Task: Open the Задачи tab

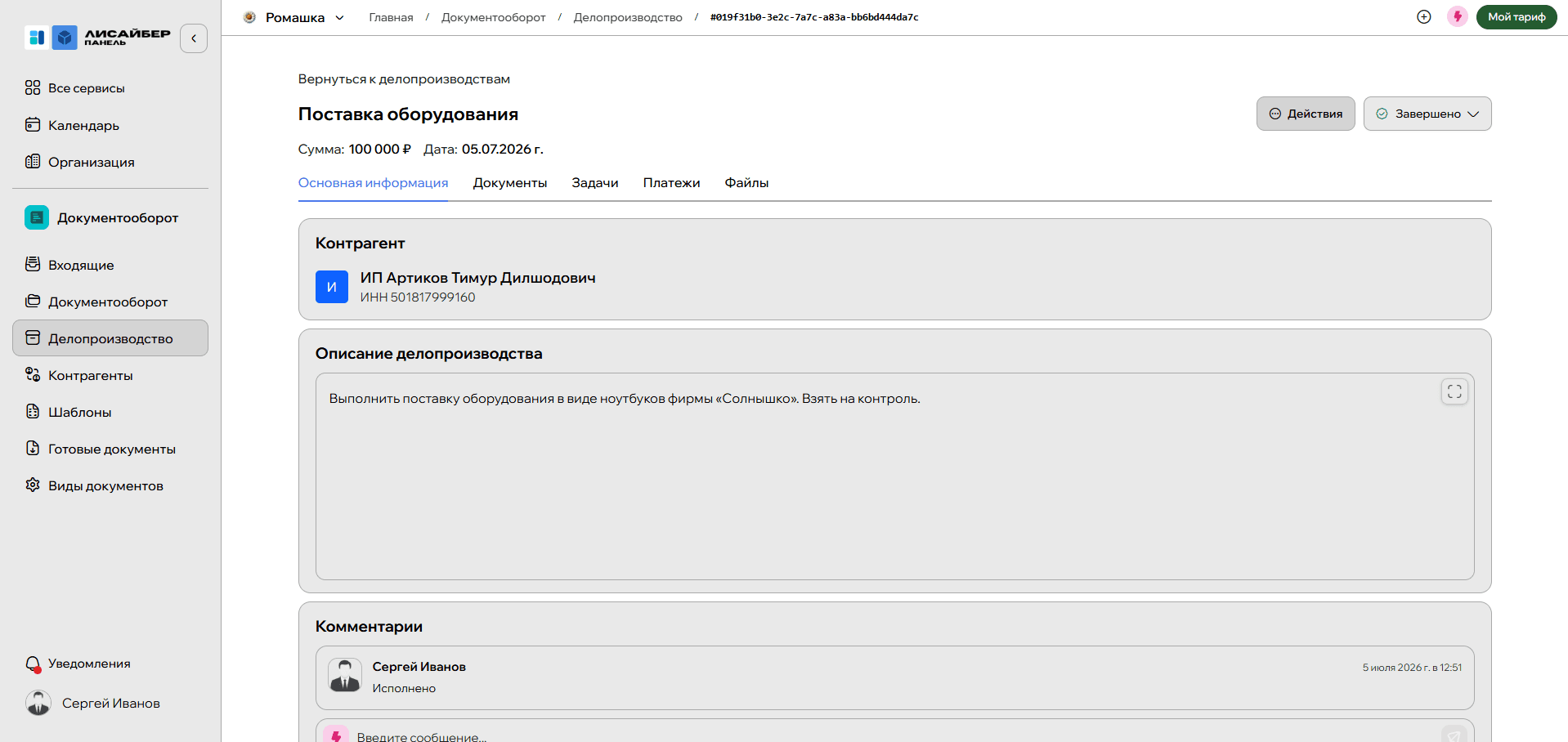Action: tap(595, 183)
